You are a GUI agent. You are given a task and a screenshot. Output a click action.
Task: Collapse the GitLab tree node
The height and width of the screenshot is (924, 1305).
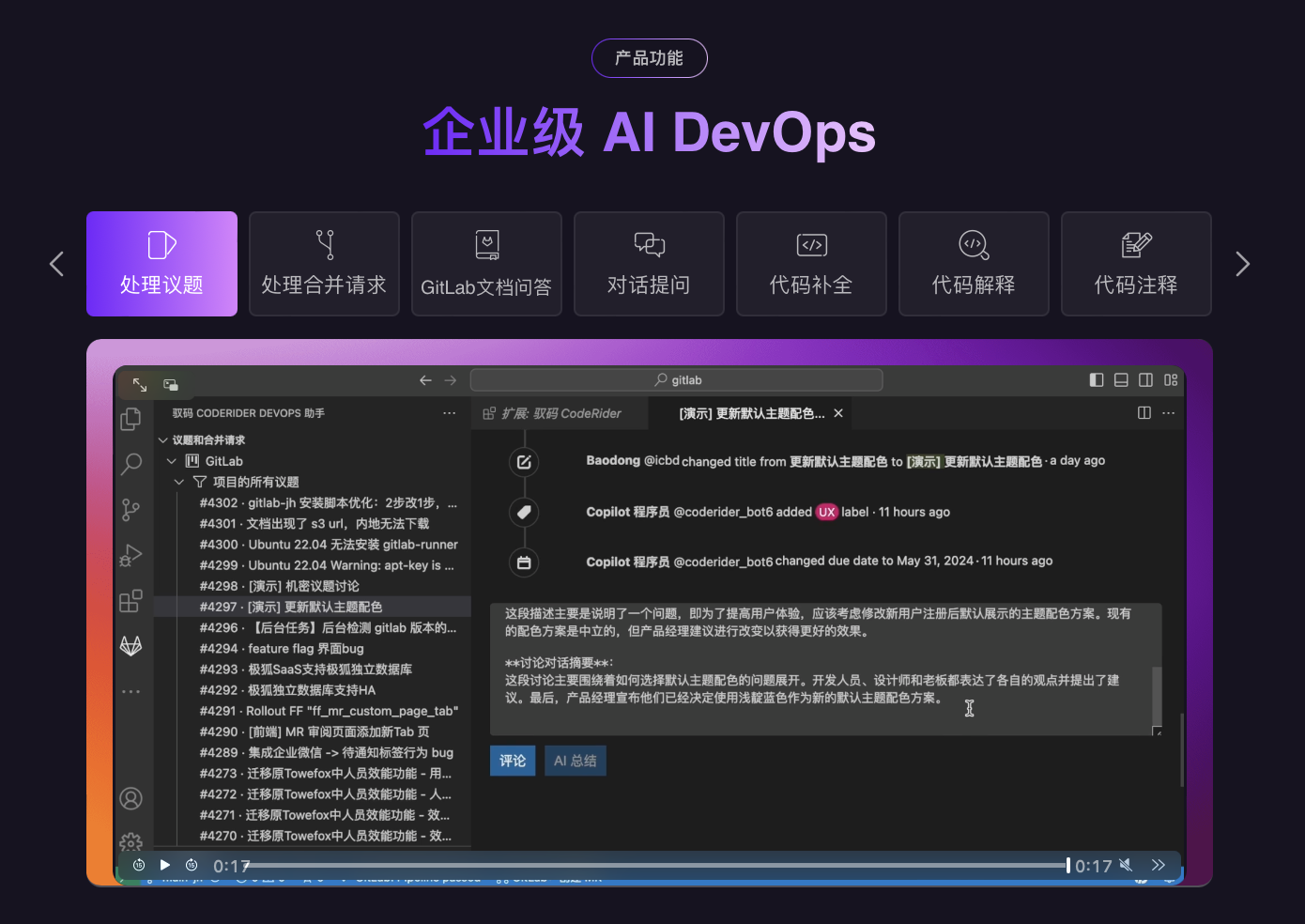click(x=172, y=461)
